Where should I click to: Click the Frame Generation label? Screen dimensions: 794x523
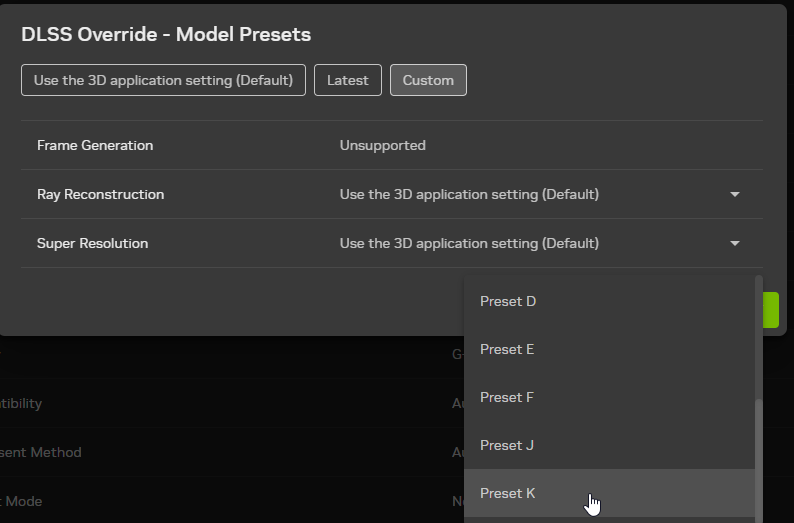click(95, 145)
